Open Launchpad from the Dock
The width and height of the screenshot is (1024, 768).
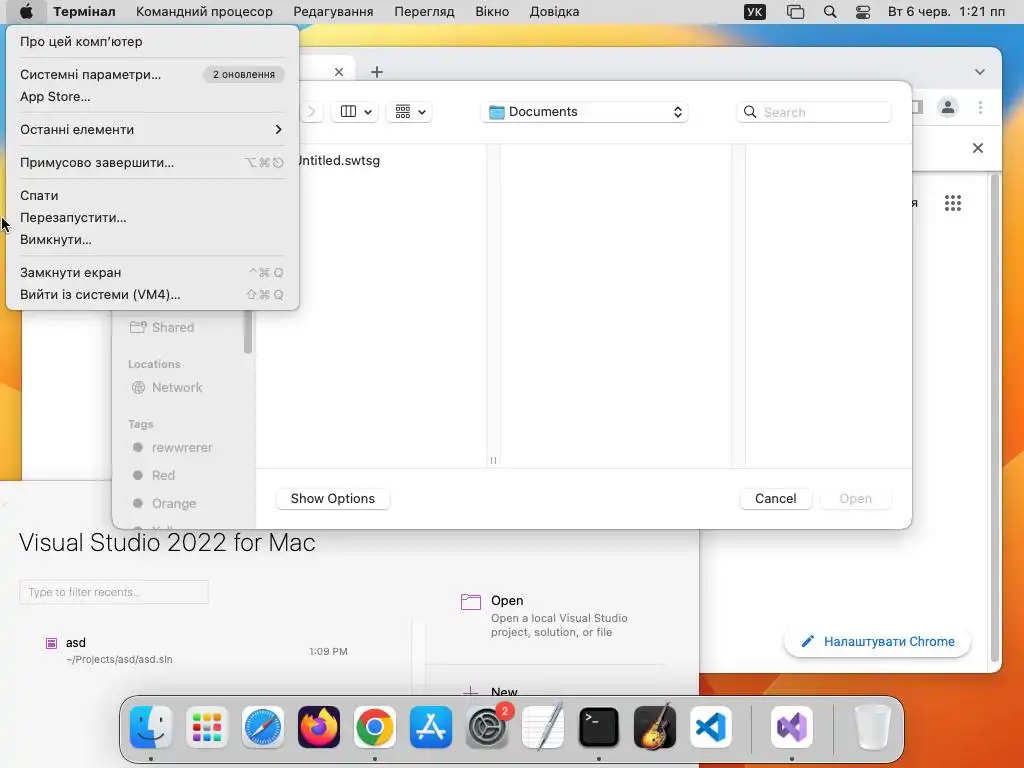207,727
